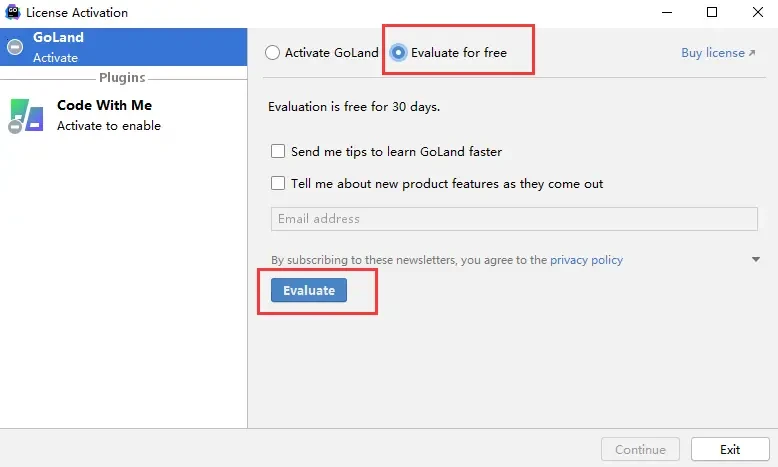Click the external arrow icon after Buy license
778x467 pixels.
752,53
